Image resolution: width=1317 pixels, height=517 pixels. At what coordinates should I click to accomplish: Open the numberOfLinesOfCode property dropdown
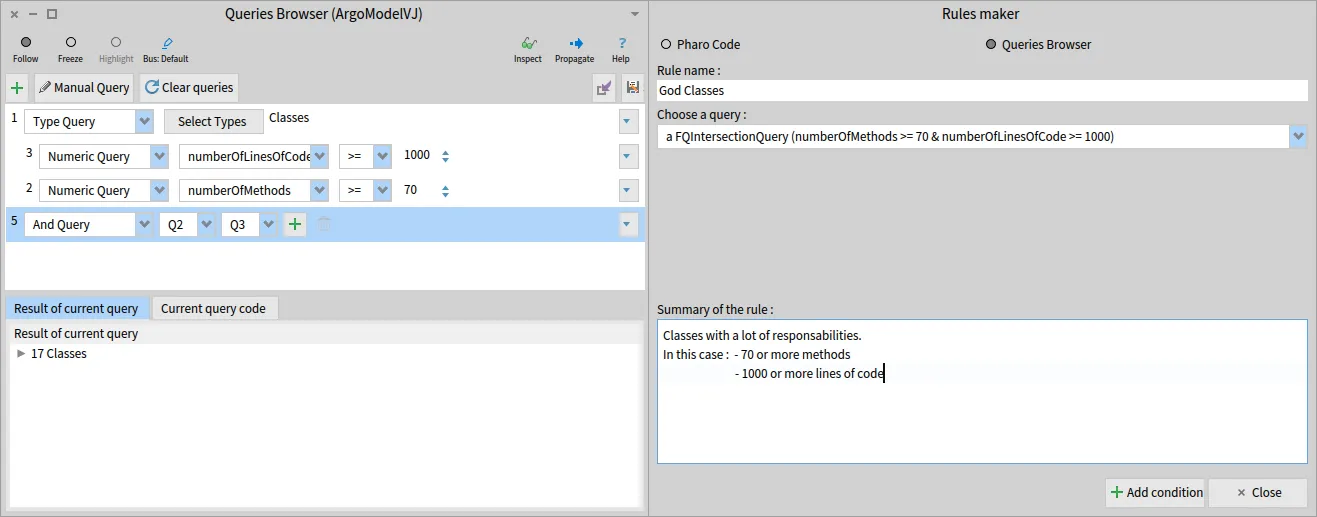click(x=320, y=157)
